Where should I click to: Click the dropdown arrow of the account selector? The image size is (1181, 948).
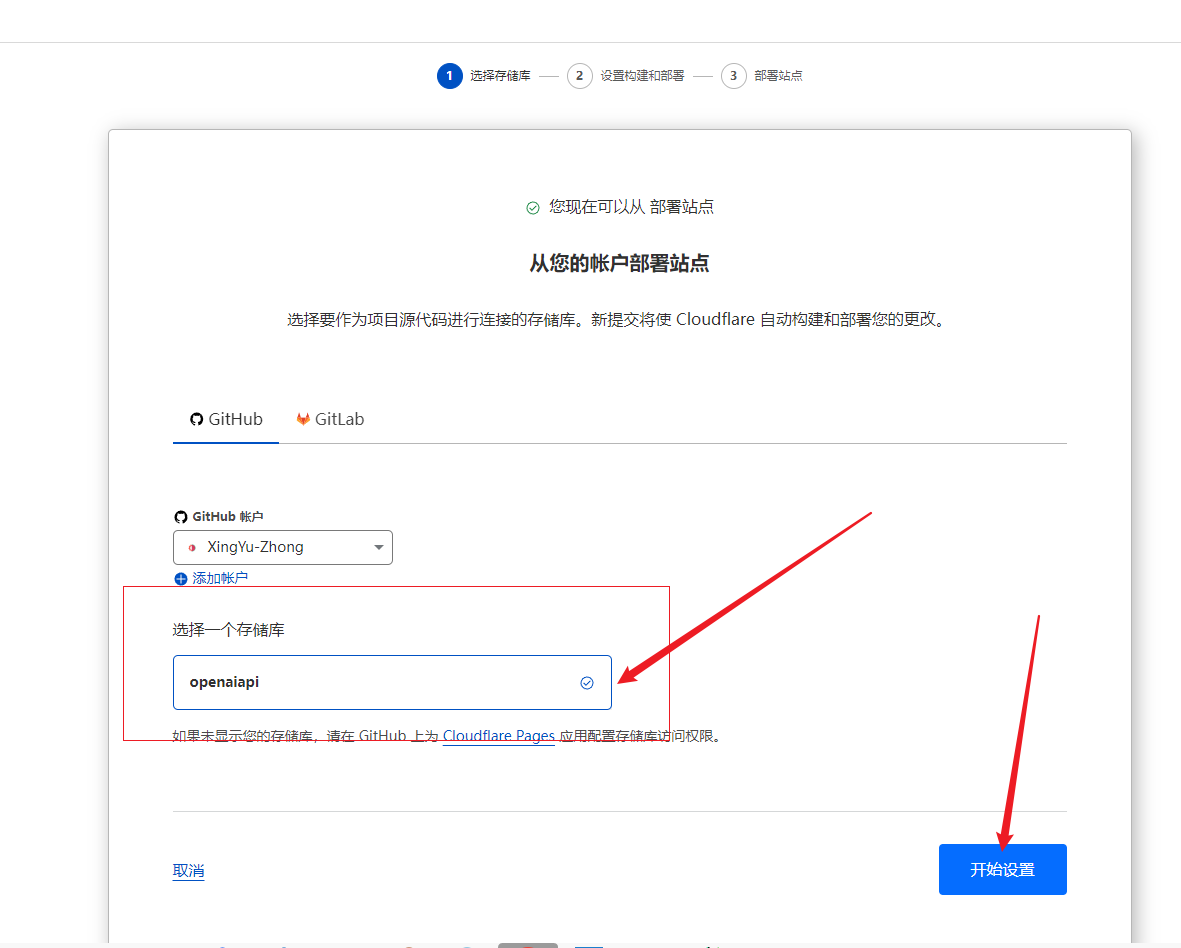[379, 547]
